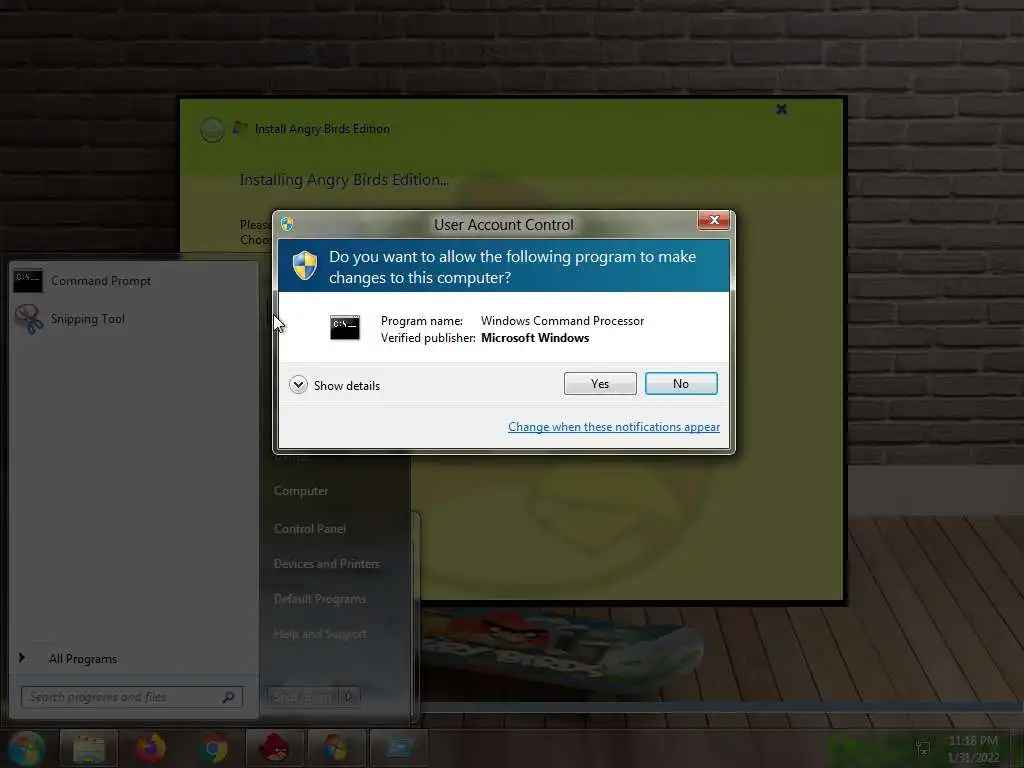Click the Windows Command Processor program icon
This screenshot has width=1024, height=768.
point(345,328)
